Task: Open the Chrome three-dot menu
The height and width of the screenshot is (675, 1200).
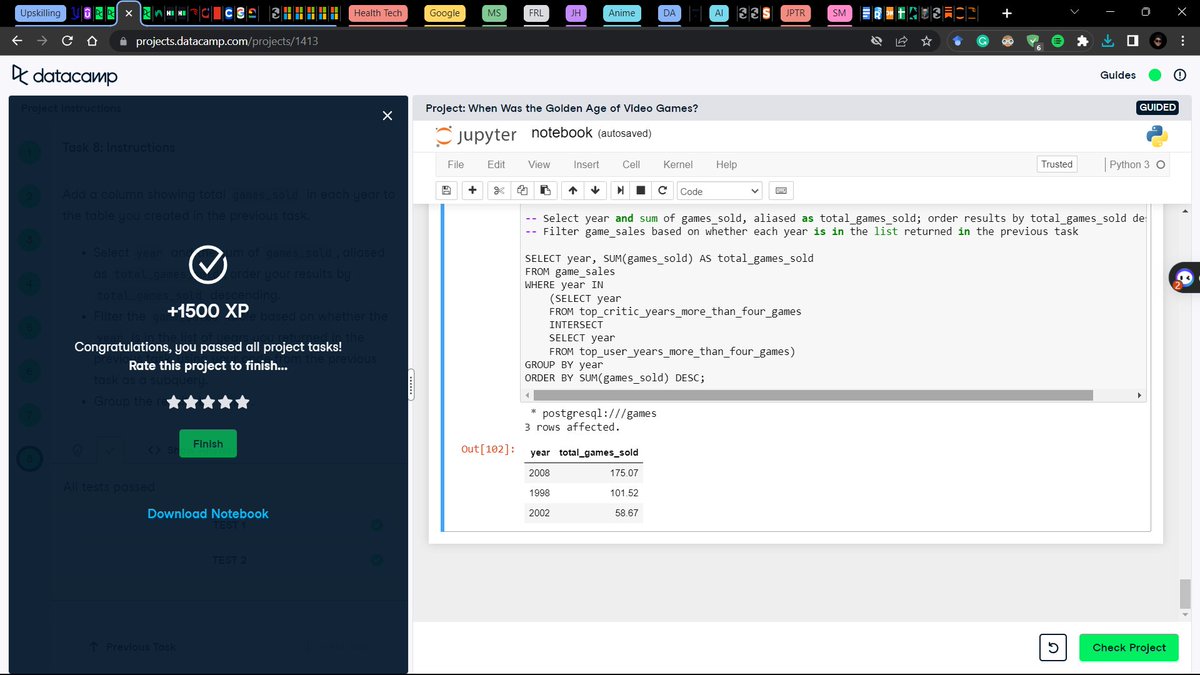Action: [x=1183, y=42]
